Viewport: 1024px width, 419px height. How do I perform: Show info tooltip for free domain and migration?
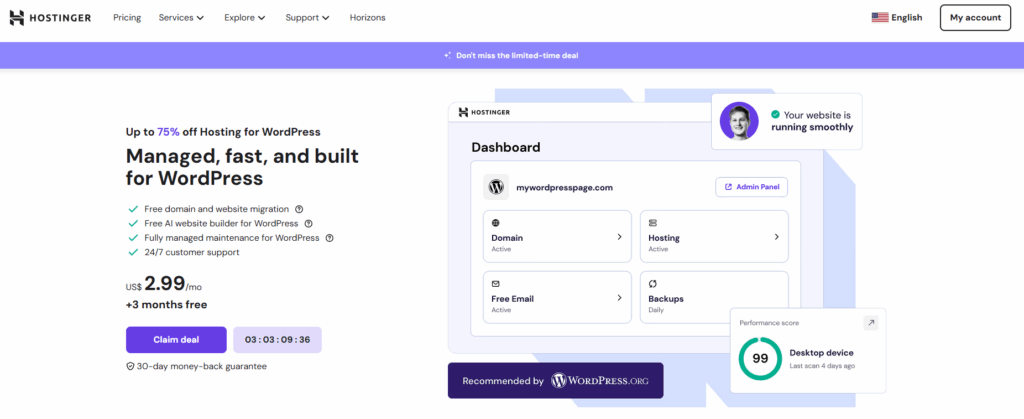click(299, 210)
